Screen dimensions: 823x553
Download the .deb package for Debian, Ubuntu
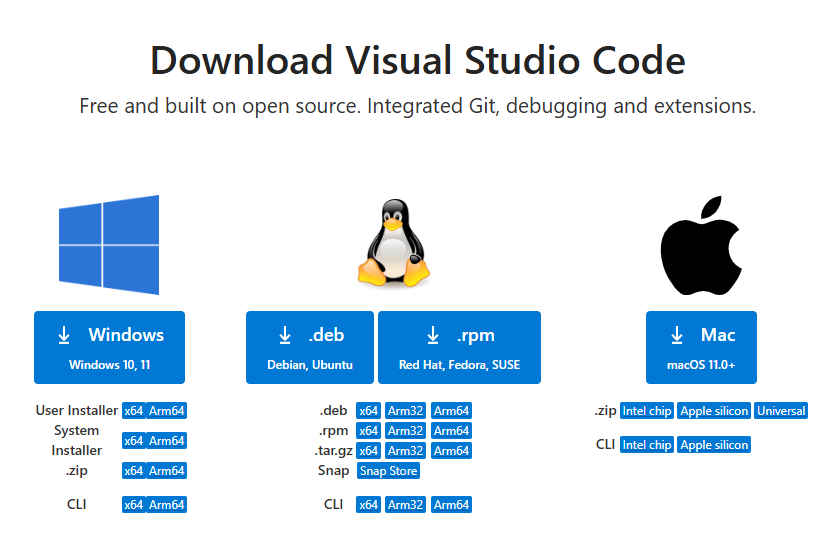[310, 347]
